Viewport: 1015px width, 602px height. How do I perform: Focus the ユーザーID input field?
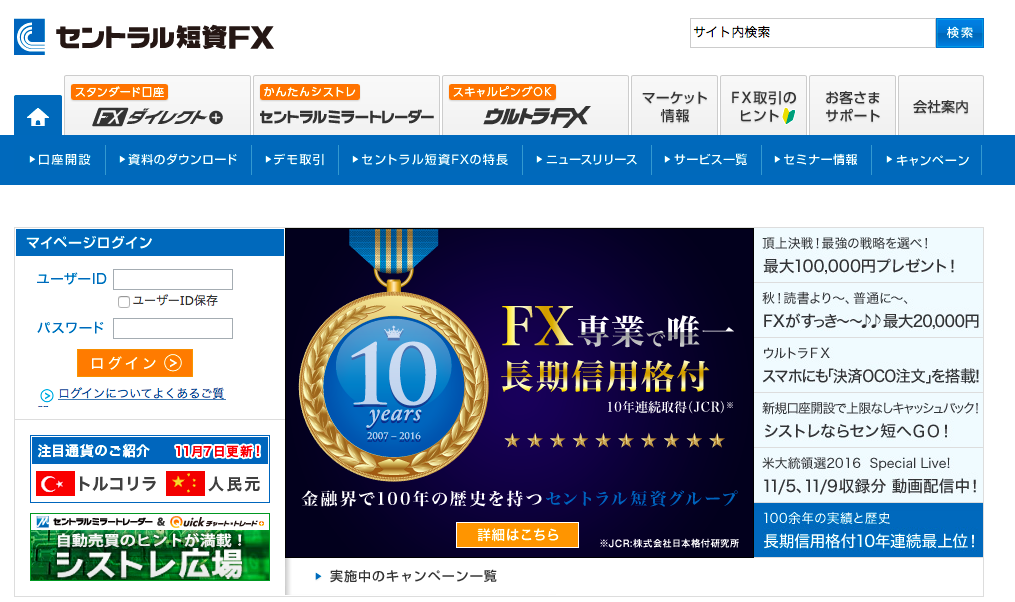(x=173, y=280)
